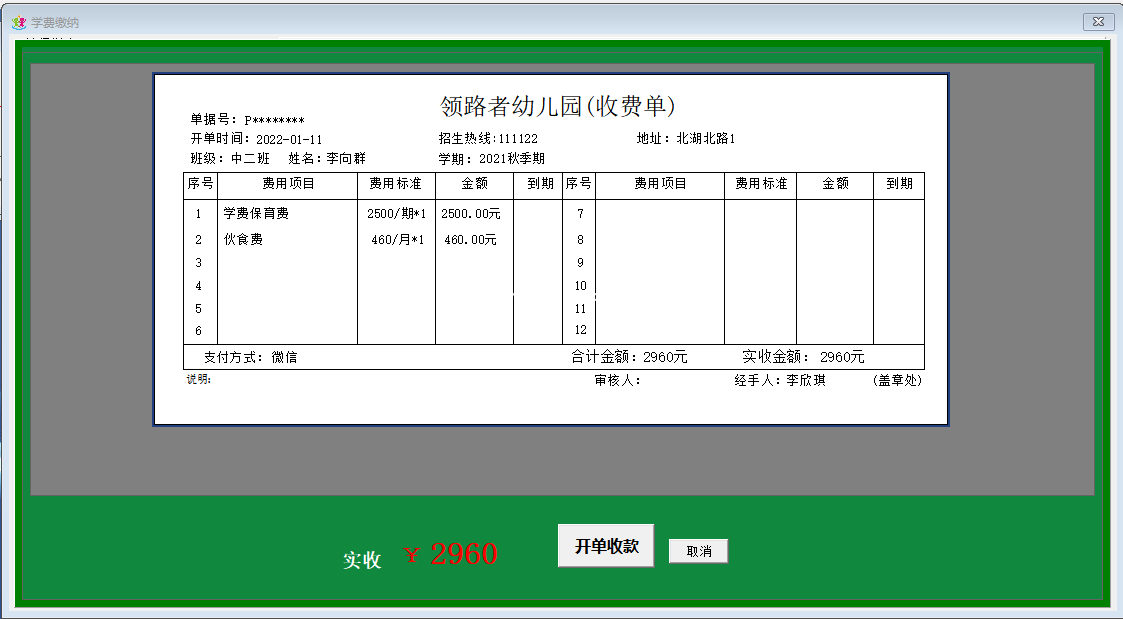
Task: Click the 招生热线:111122 text
Action: pyautogui.click(x=488, y=139)
